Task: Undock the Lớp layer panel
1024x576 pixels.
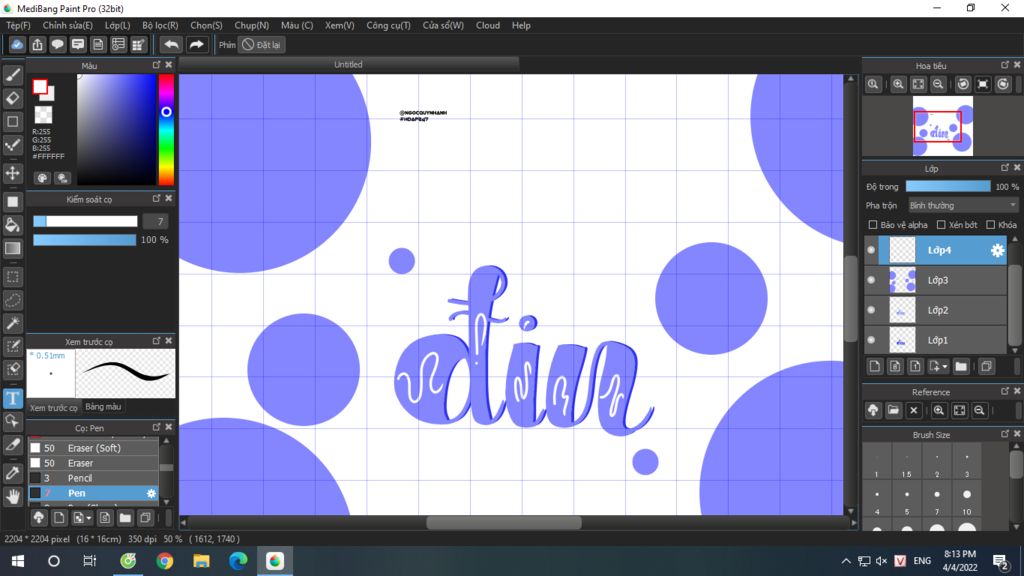Action: point(1004,168)
